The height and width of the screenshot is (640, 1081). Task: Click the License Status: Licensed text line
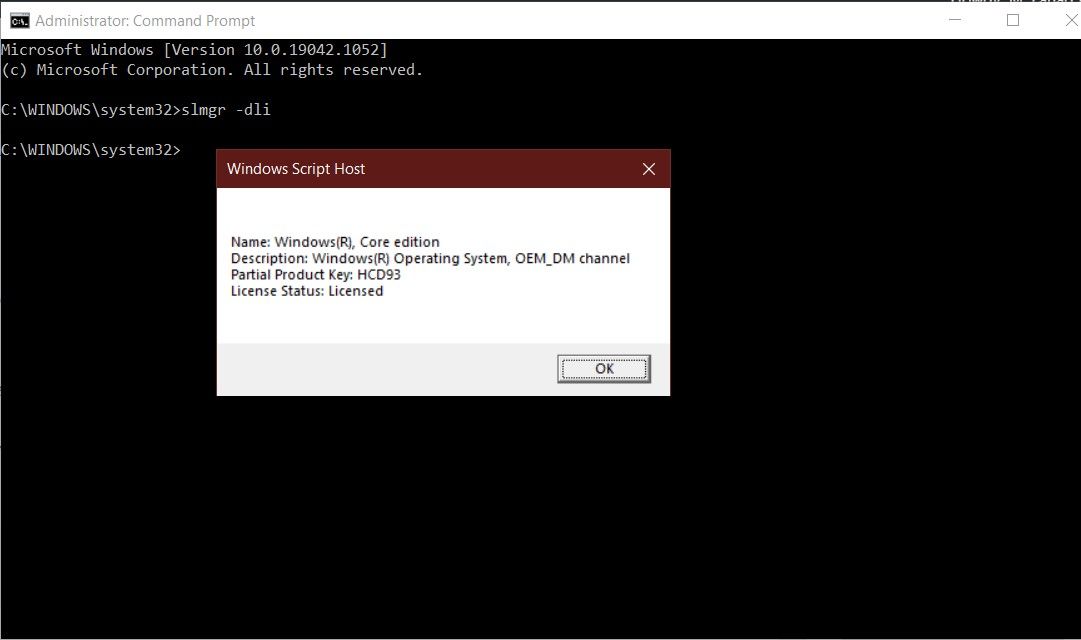click(x=307, y=290)
